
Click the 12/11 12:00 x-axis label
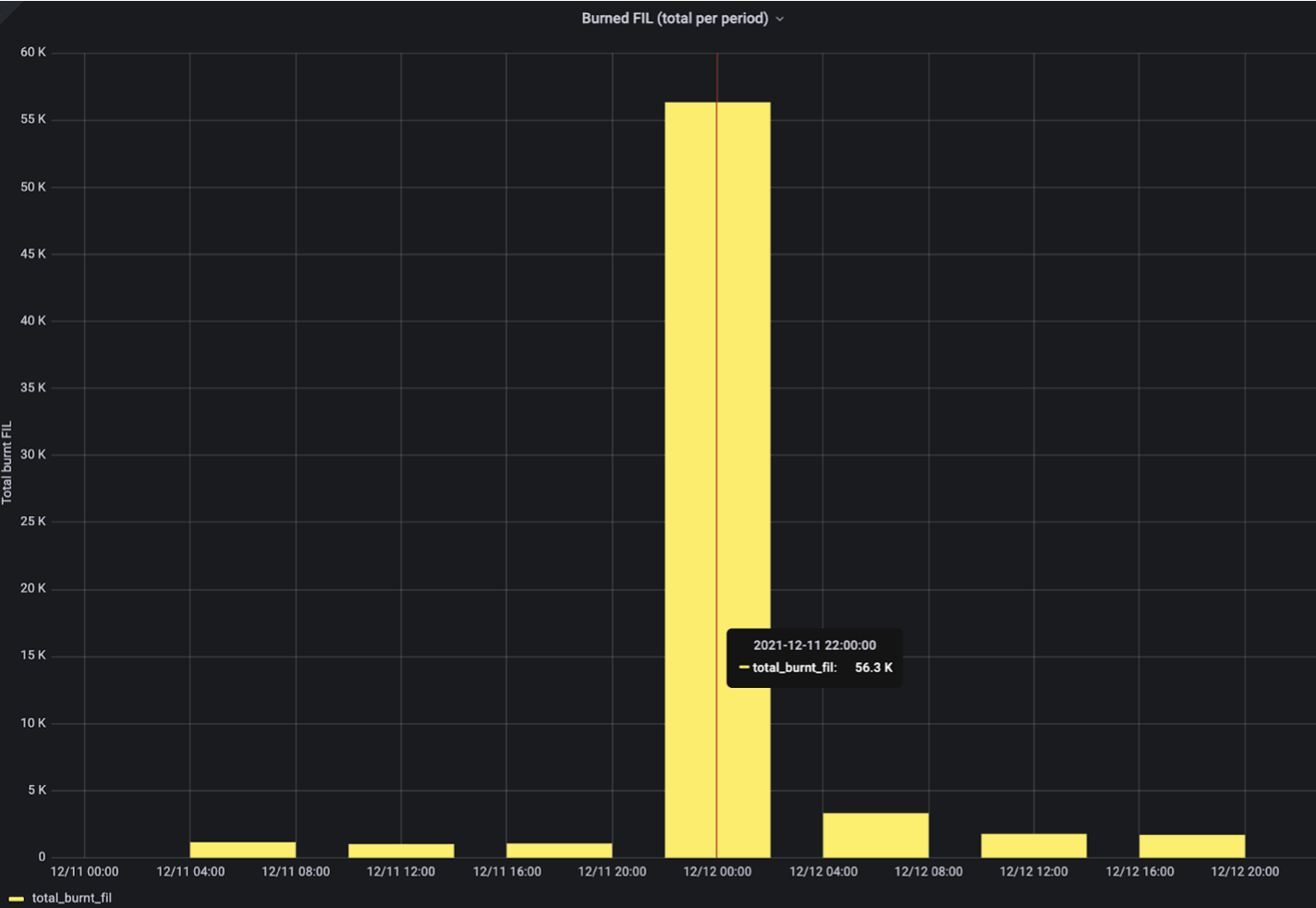point(401,872)
